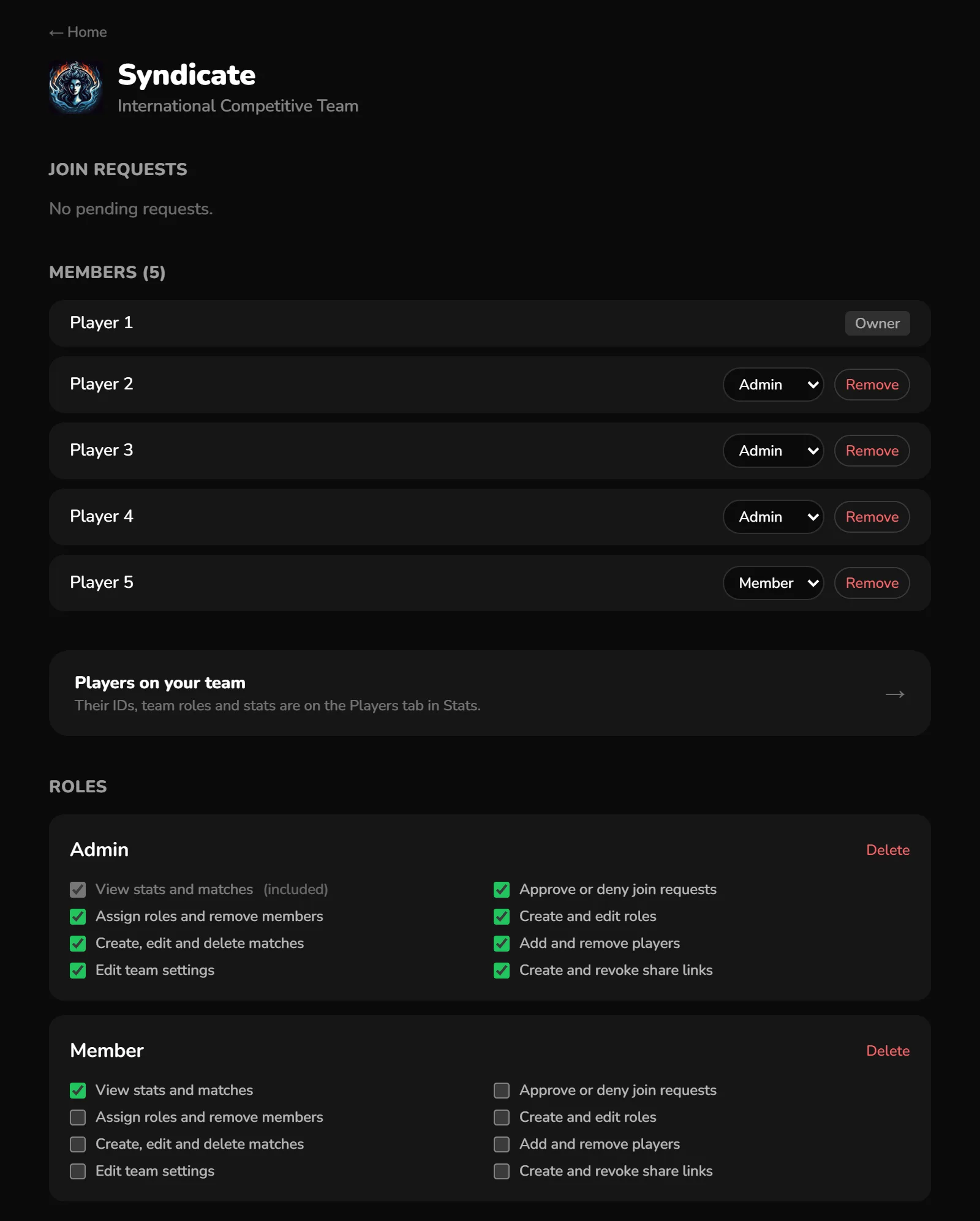Click the Owner badge on Player 1
The image size is (980, 1221).
coord(877,323)
